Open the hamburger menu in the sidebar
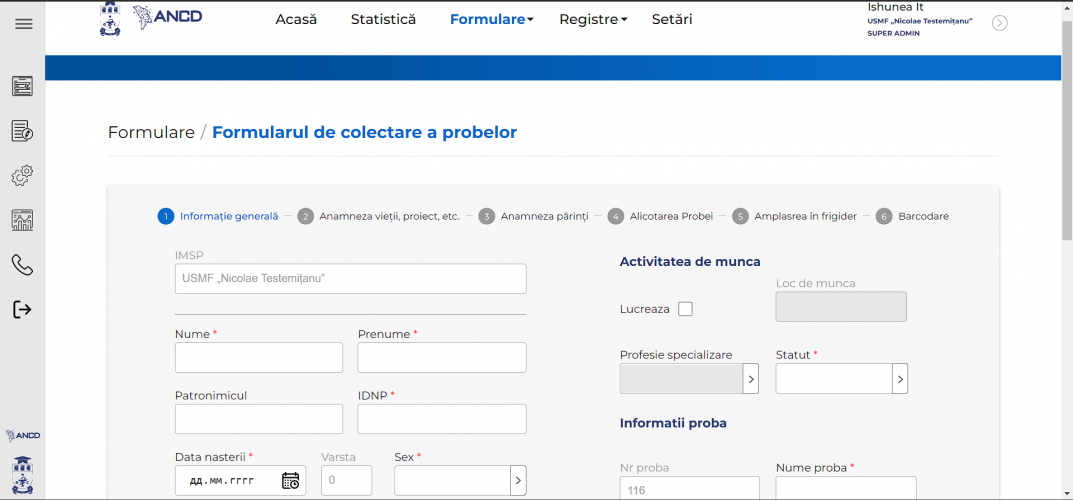1073x500 pixels. (x=23, y=24)
